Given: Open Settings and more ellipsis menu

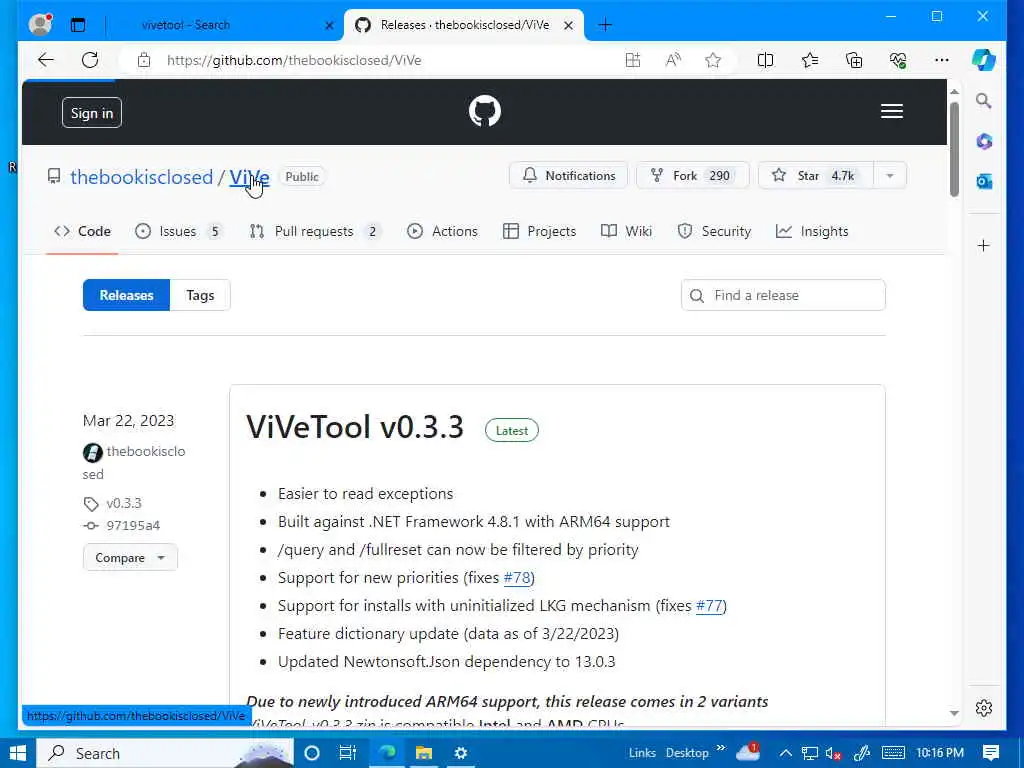Looking at the screenshot, I should click(941, 60).
